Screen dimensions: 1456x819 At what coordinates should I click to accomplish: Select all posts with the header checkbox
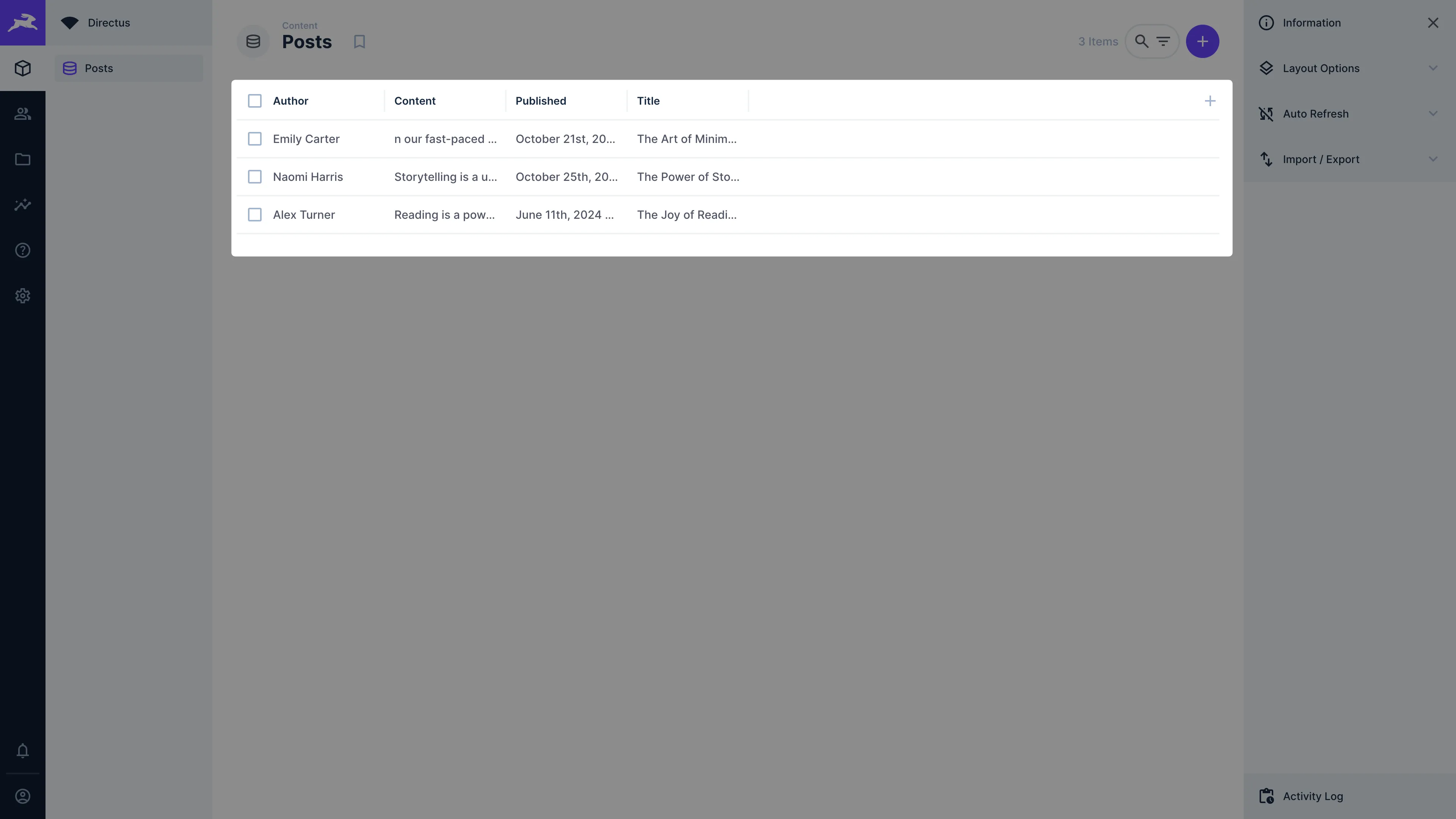click(x=254, y=100)
